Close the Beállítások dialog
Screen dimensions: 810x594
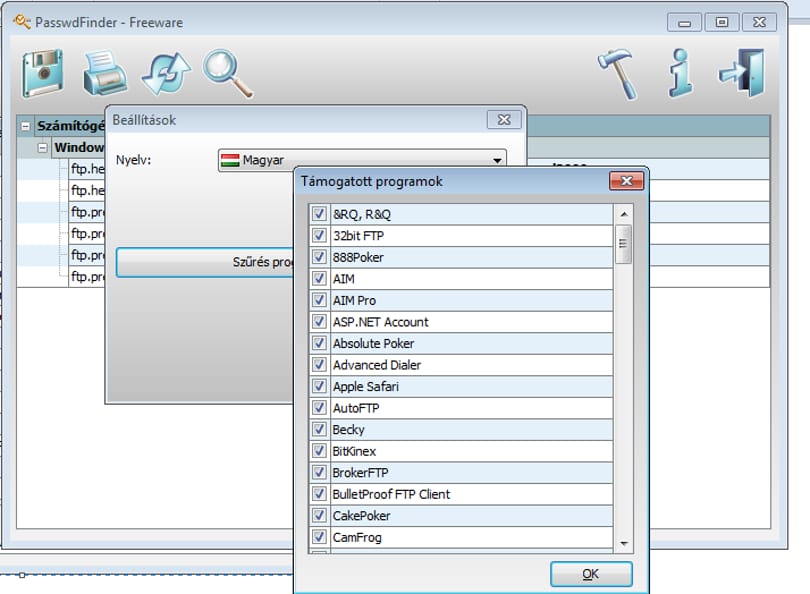point(504,120)
